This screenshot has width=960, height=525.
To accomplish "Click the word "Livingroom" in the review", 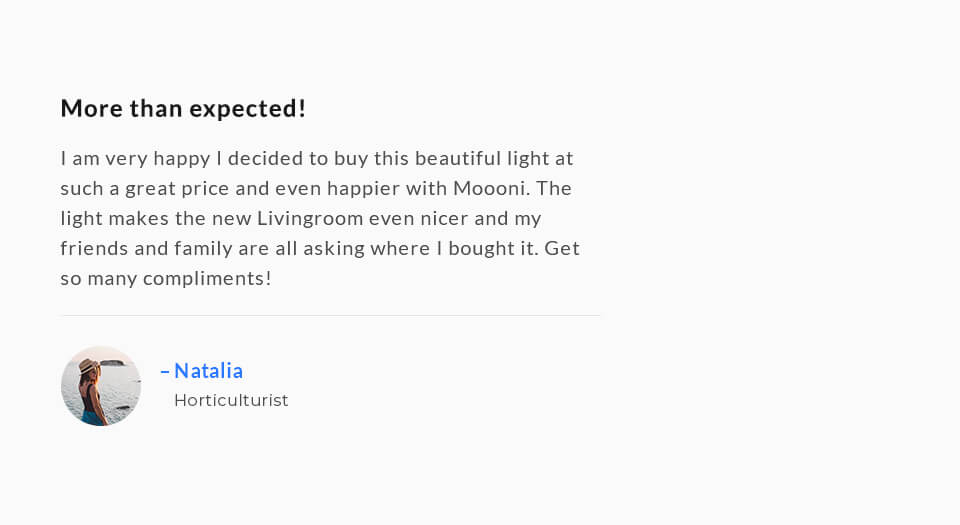I will pos(309,218).
